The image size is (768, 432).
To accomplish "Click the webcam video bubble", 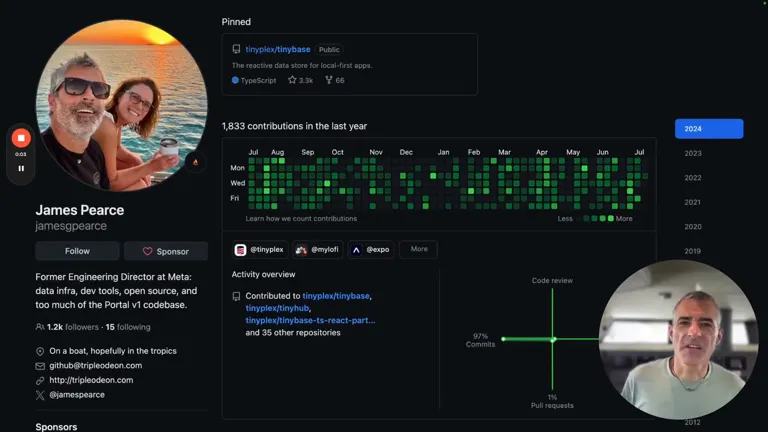I will coord(678,339).
